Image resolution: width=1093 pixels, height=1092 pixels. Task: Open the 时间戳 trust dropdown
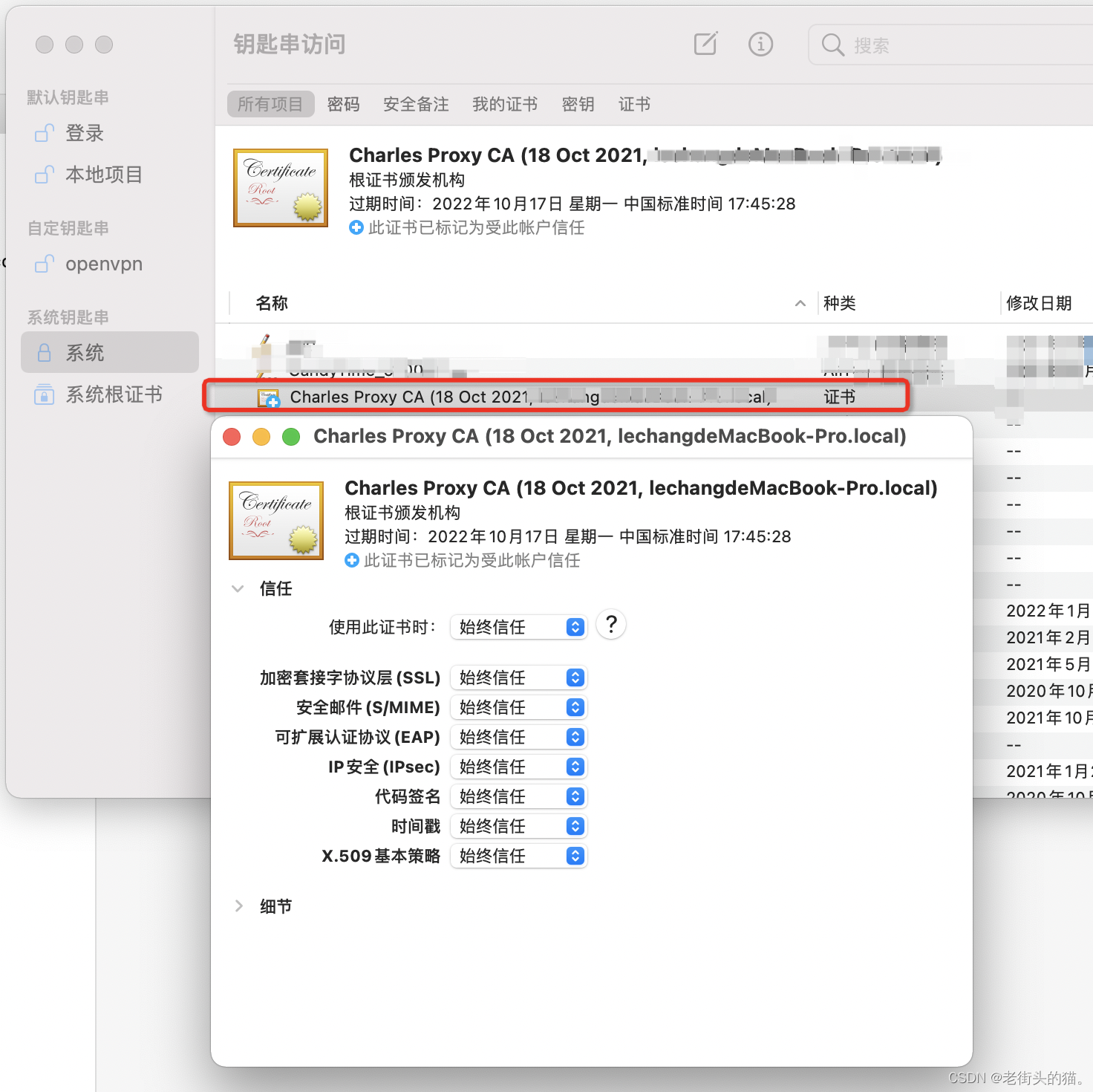[518, 826]
